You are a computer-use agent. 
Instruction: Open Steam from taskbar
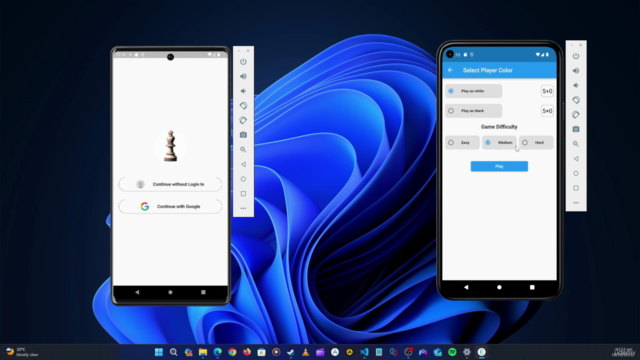coord(291,352)
